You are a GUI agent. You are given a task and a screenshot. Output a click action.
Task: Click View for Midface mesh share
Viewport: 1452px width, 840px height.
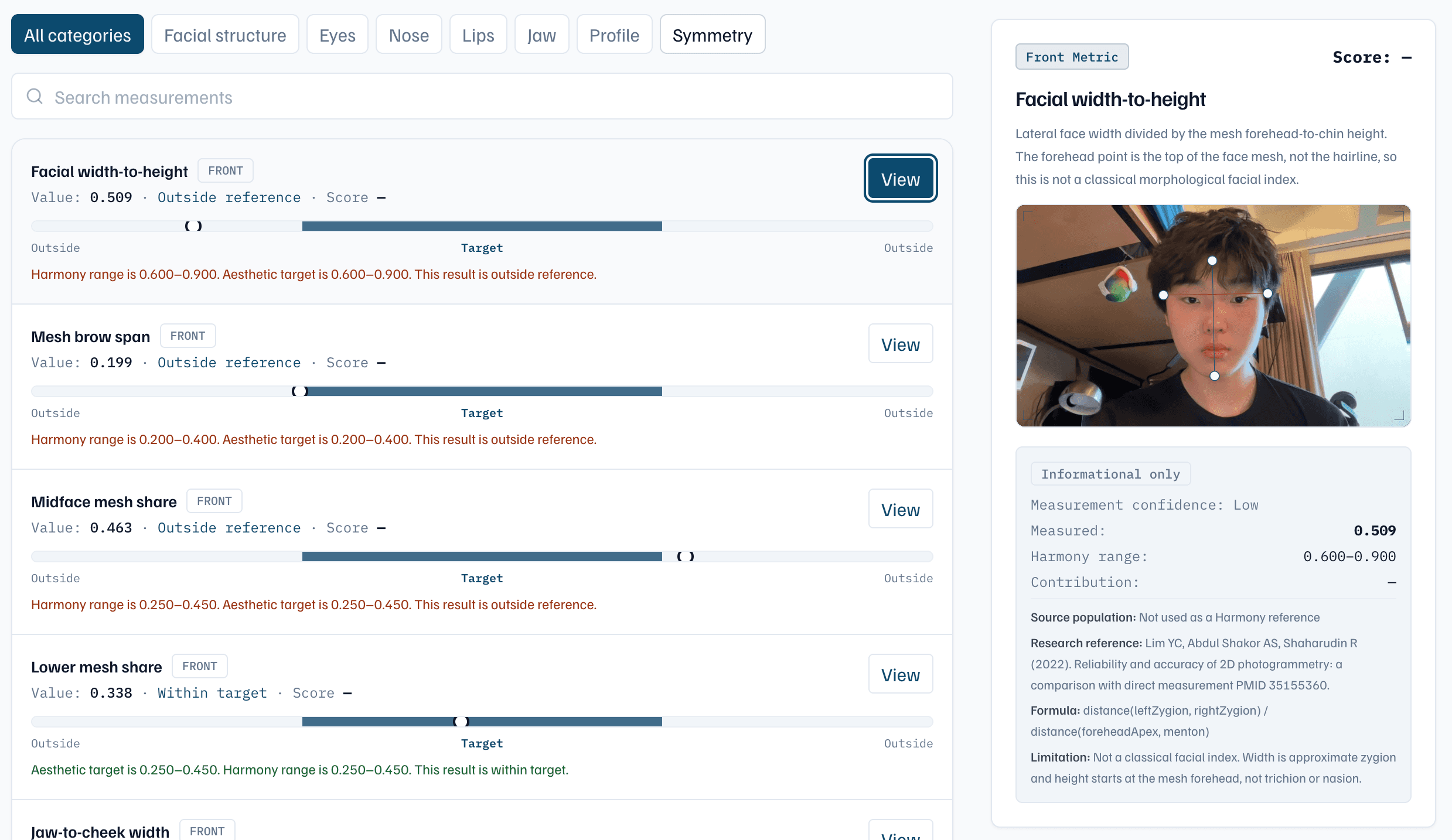901,509
